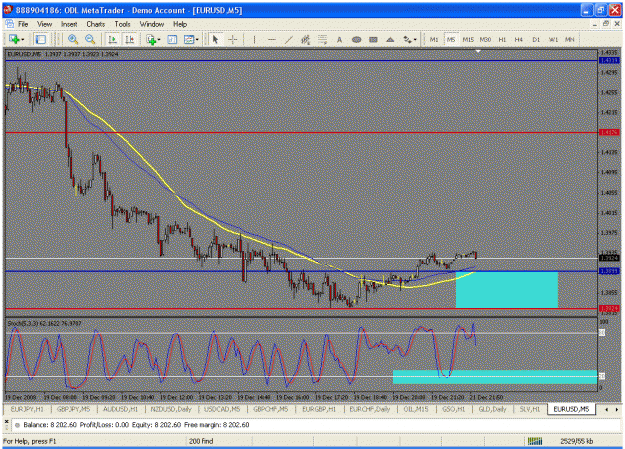Click the connection status bars icon
The height and width of the screenshot is (449, 625).
(535, 441)
